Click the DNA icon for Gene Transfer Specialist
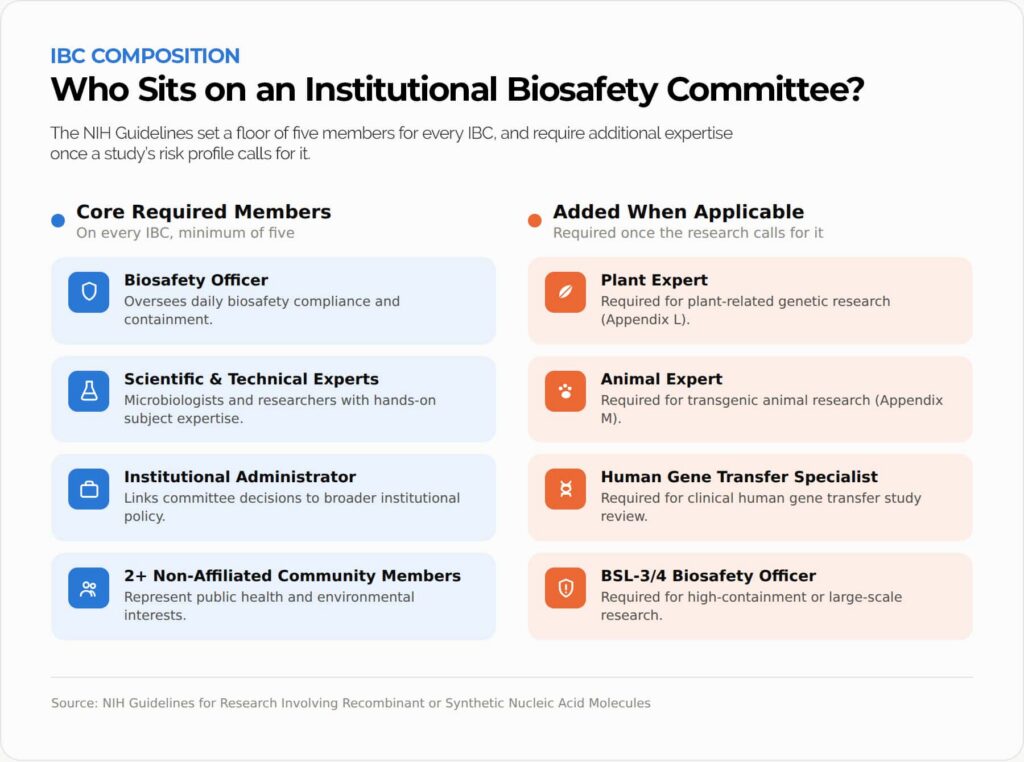Image resolution: width=1024 pixels, height=762 pixels. 566,489
